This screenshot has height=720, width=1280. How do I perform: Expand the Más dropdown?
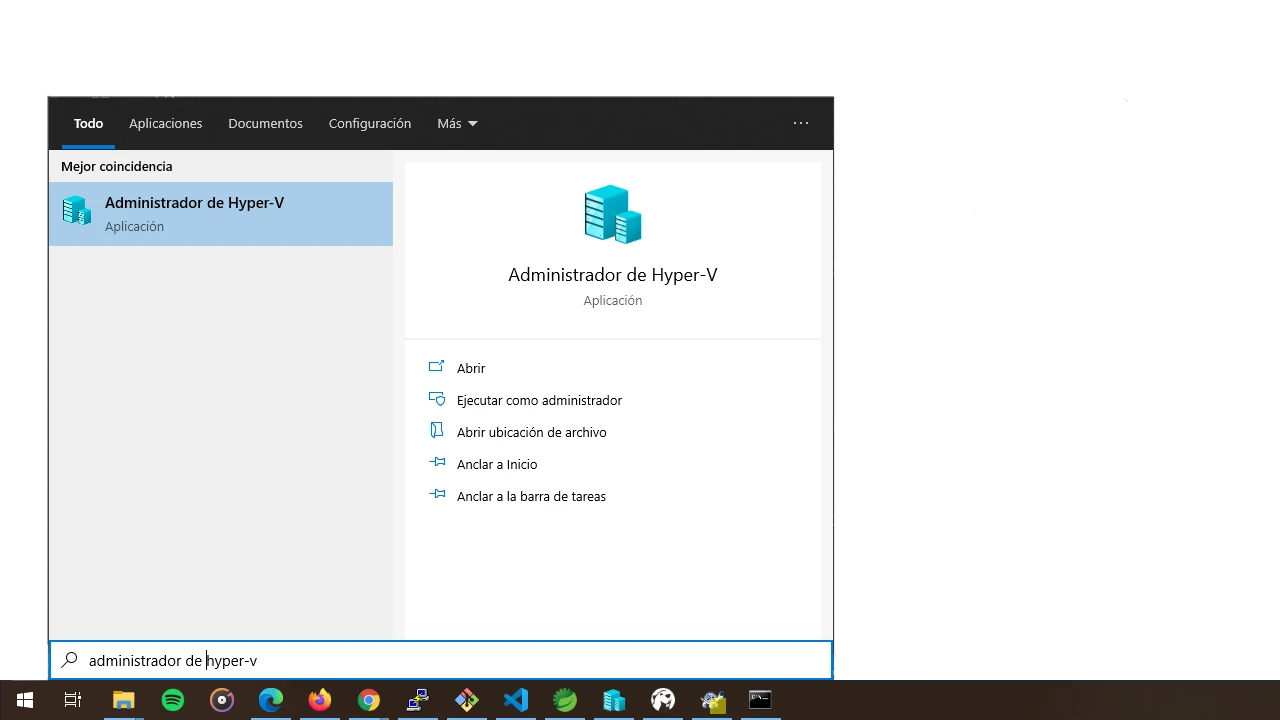coord(457,123)
